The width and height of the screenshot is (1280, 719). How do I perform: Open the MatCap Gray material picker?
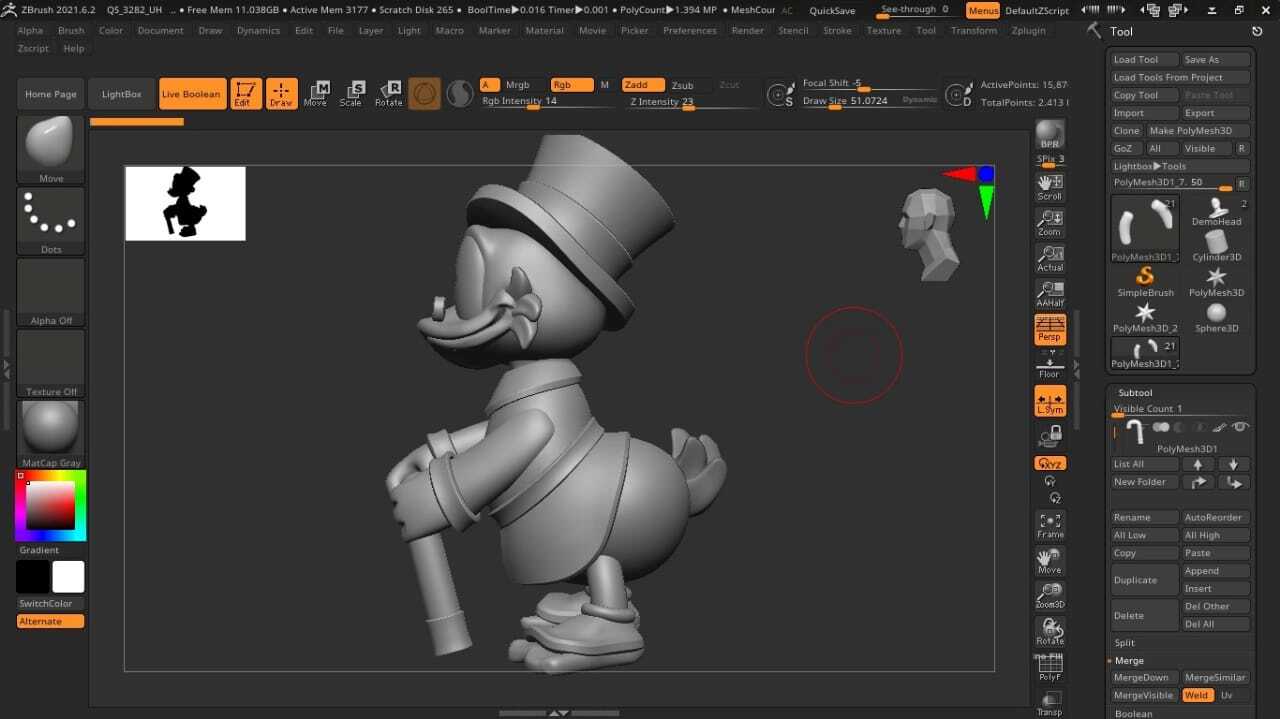[x=51, y=434]
